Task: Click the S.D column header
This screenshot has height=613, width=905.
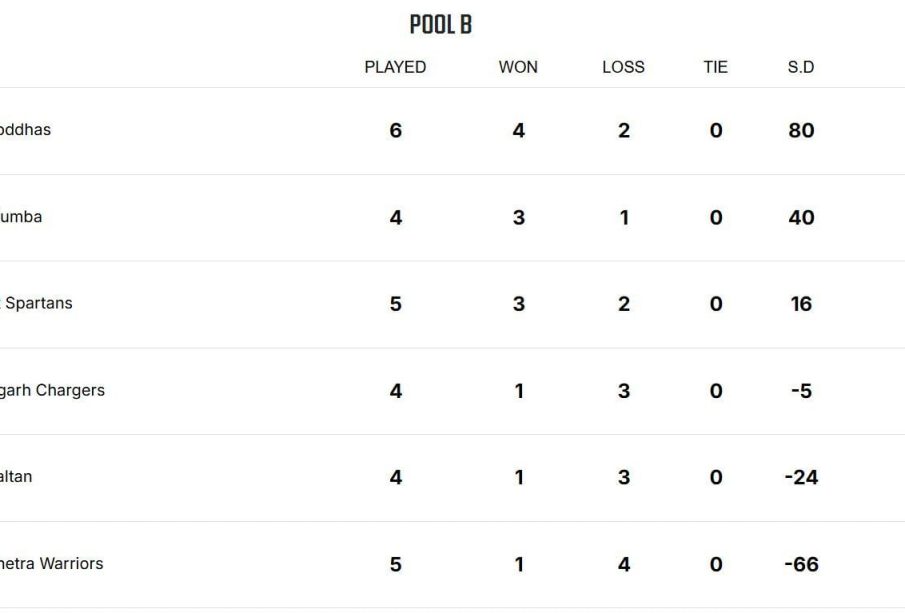Action: pyautogui.click(x=801, y=67)
